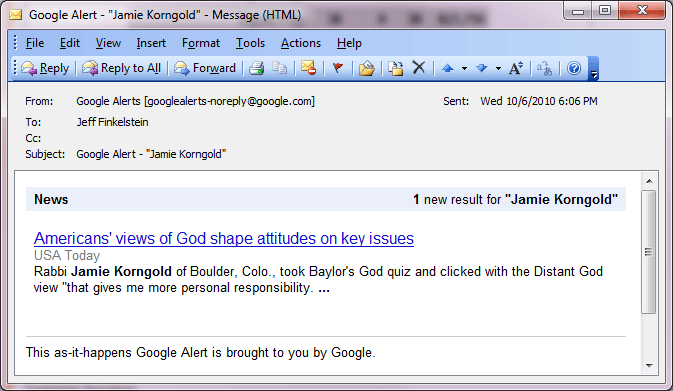Click the Reply to All button
The width and height of the screenshot is (673, 391).
[121, 68]
